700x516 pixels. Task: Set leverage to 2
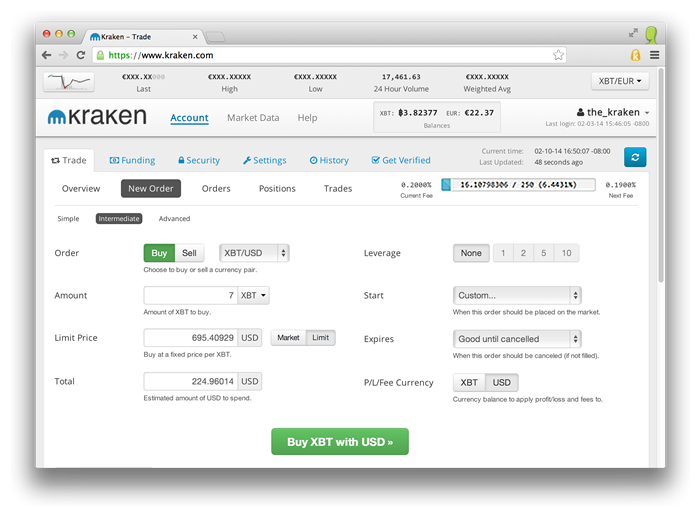(x=523, y=253)
